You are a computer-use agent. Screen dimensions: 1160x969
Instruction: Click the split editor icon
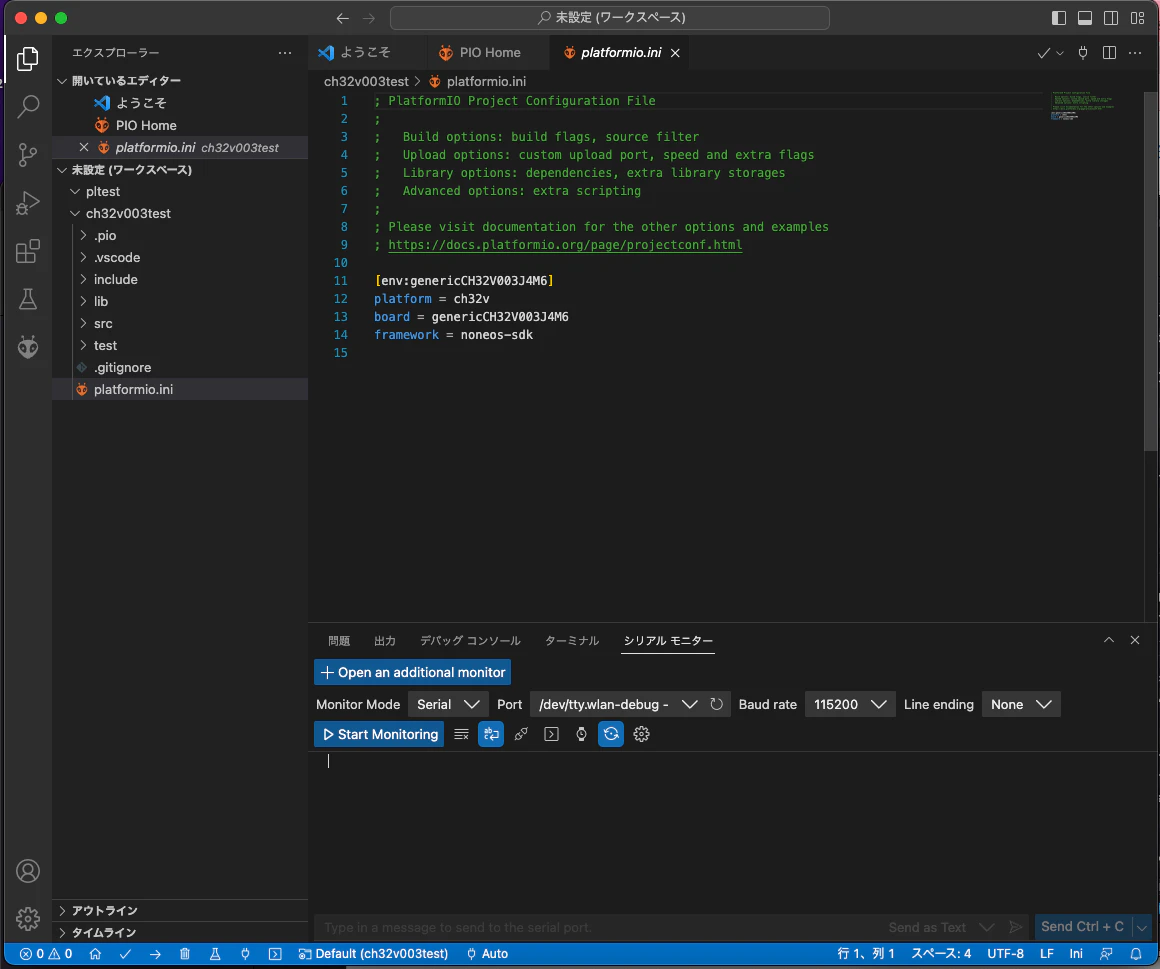(x=1109, y=53)
